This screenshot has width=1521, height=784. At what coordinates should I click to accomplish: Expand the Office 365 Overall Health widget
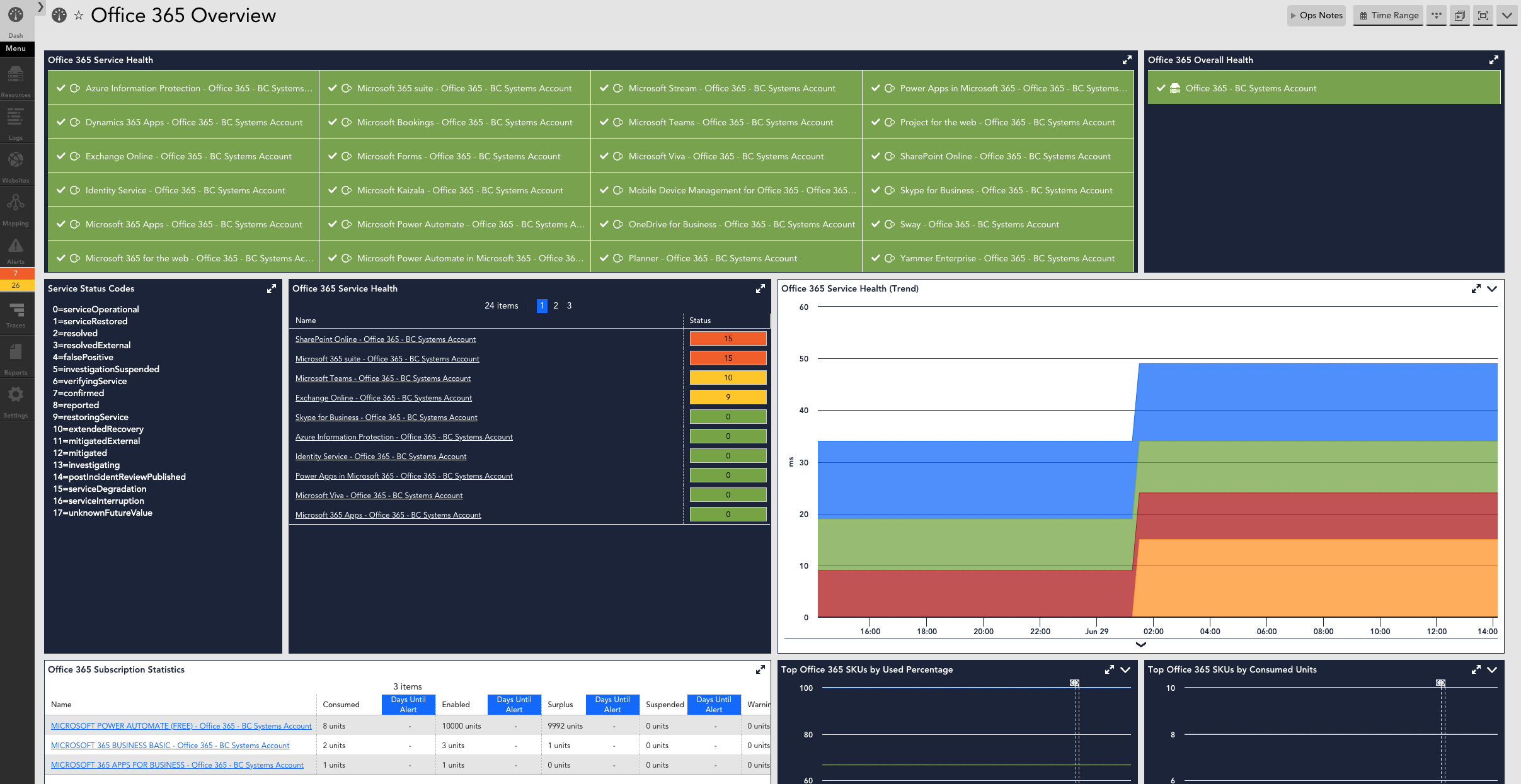(1493, 60)
